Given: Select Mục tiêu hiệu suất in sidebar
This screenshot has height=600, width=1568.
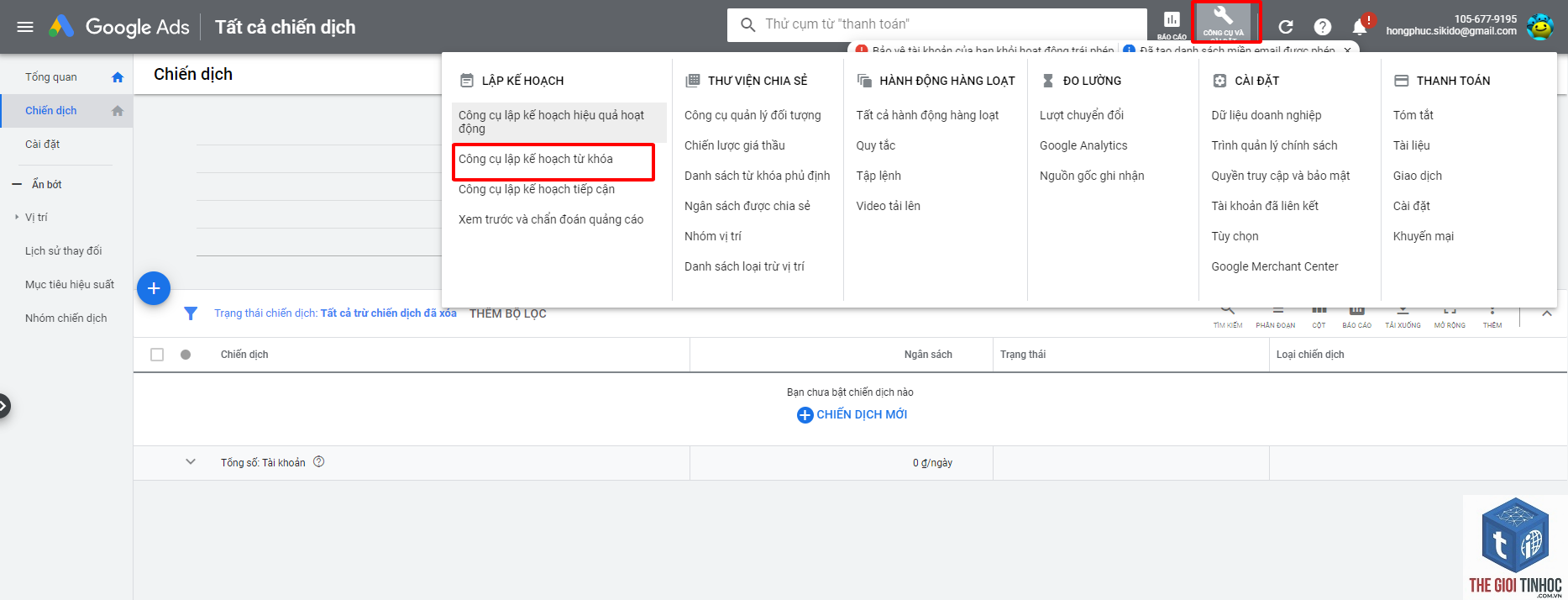Looking at the screenshot, I should pyautogui.click(x=70, y=285).
